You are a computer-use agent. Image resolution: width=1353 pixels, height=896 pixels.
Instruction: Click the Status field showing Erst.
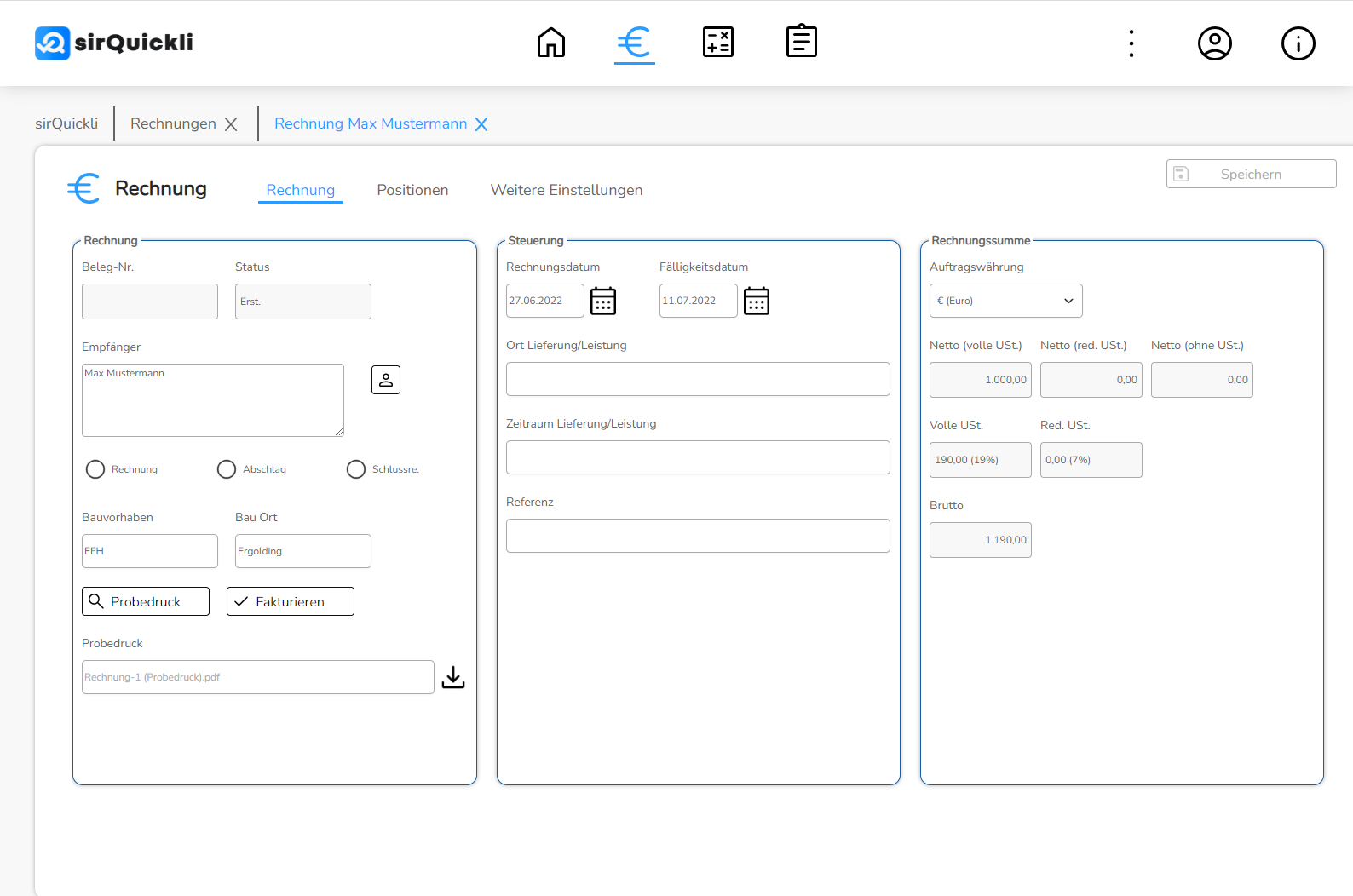click(x=303, y=302)
